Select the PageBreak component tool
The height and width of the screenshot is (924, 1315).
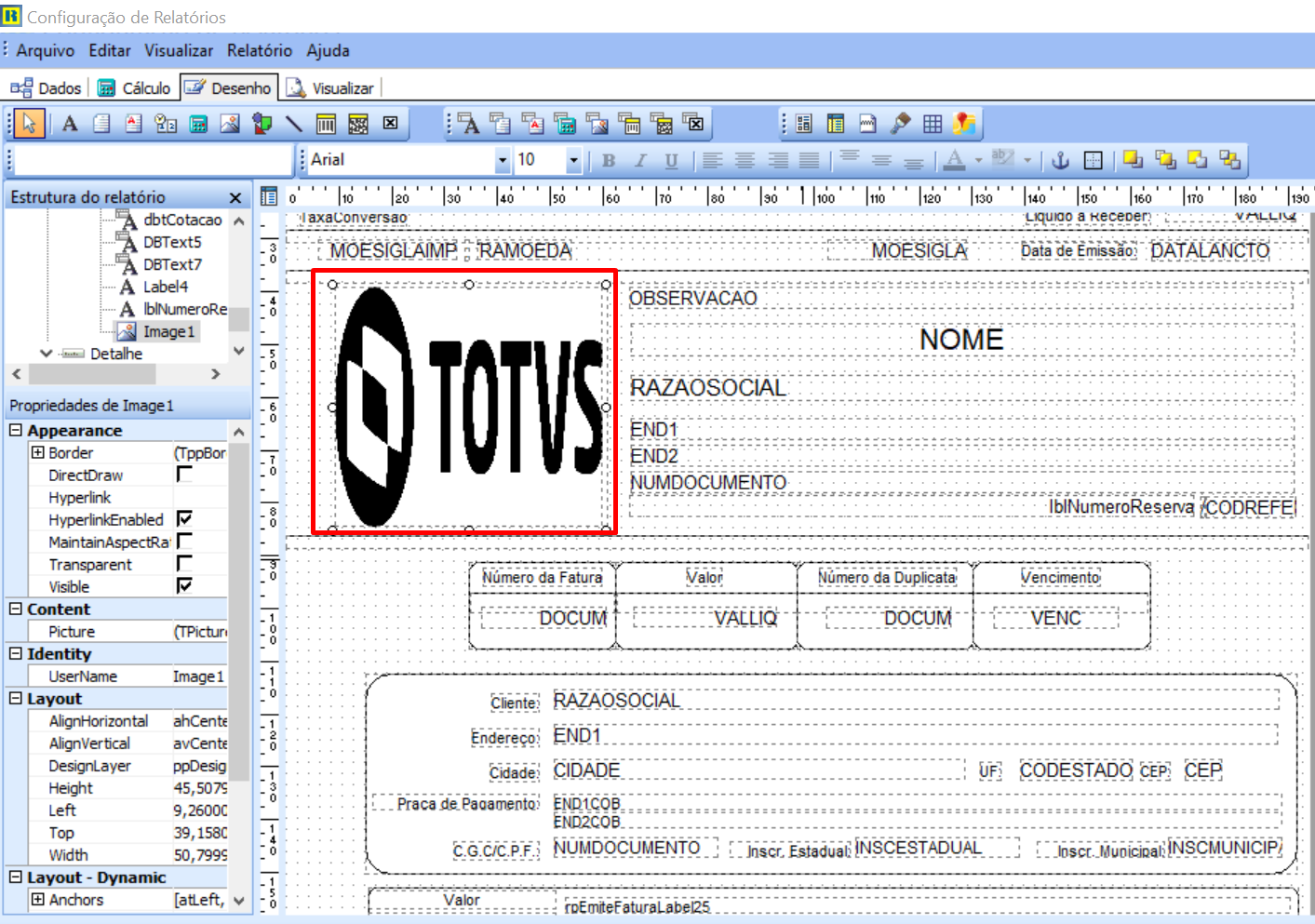coord(868,123)
